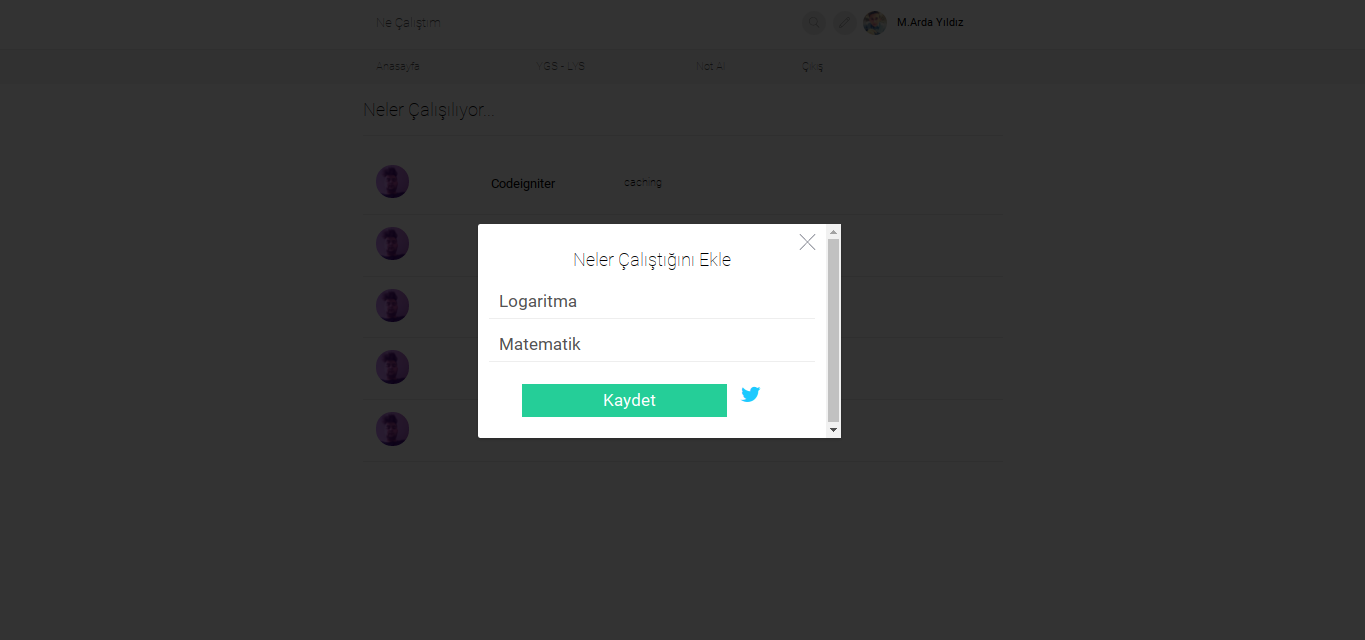Screen dimensions: 1365x640
Task: Click the pencil edit icon in header
Action: click(845, 23)
